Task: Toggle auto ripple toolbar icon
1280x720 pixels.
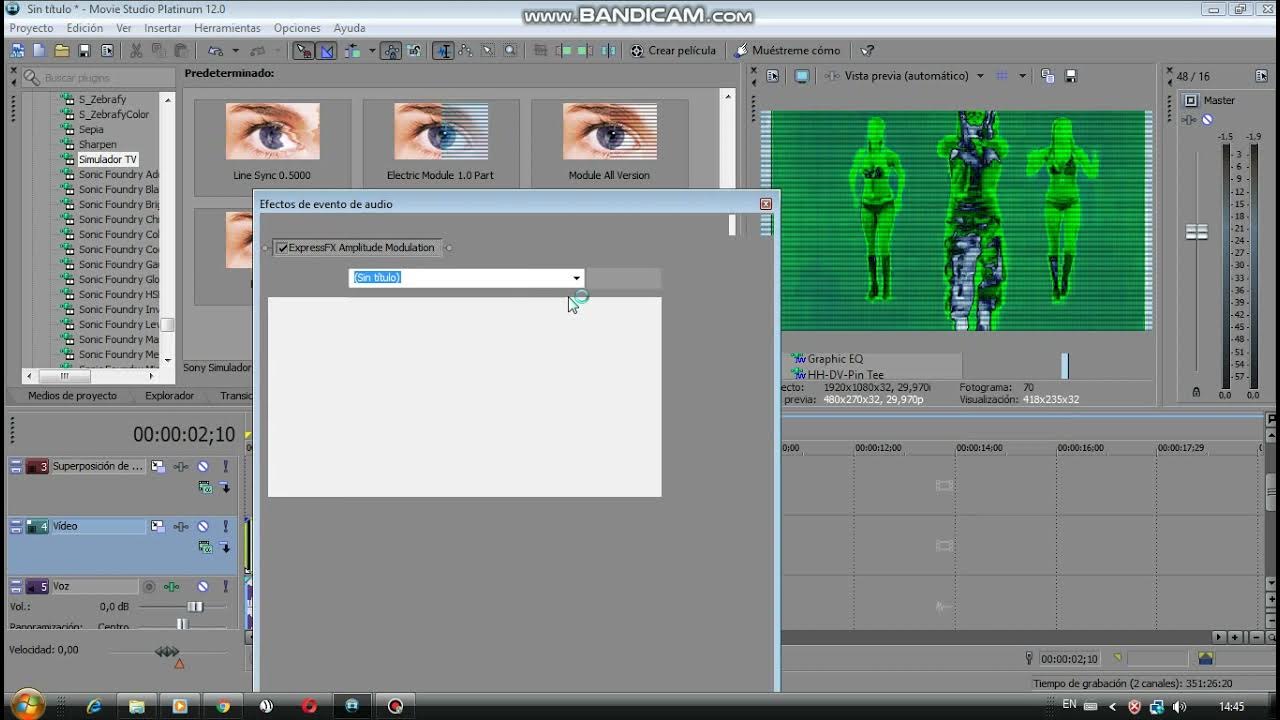Action: (x=353, y=50)
